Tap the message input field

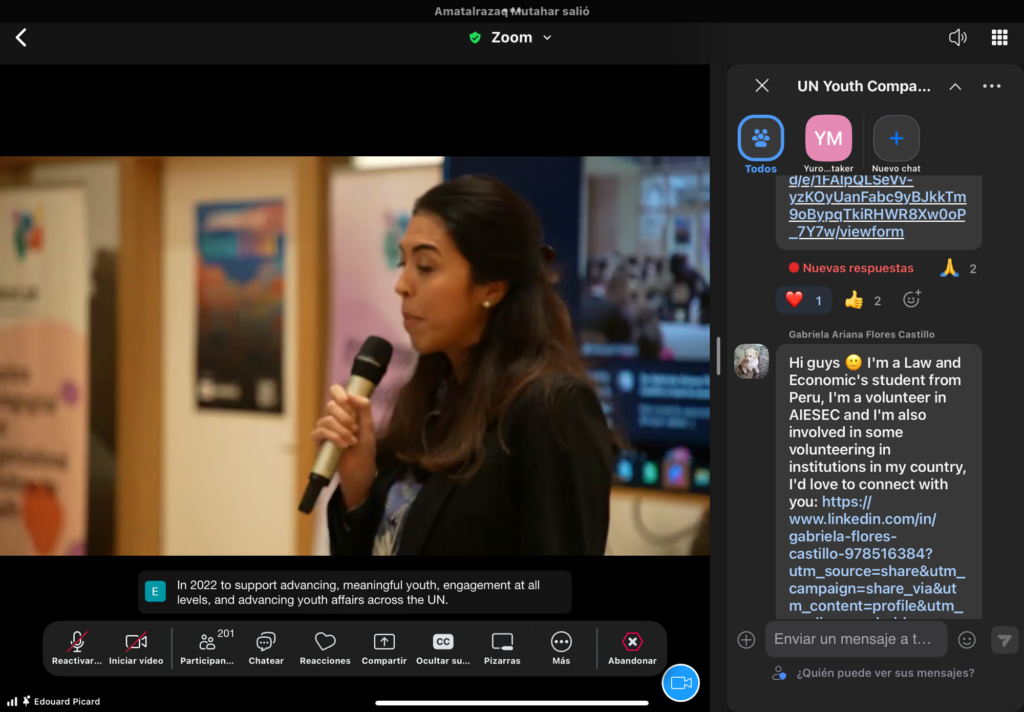856,639
